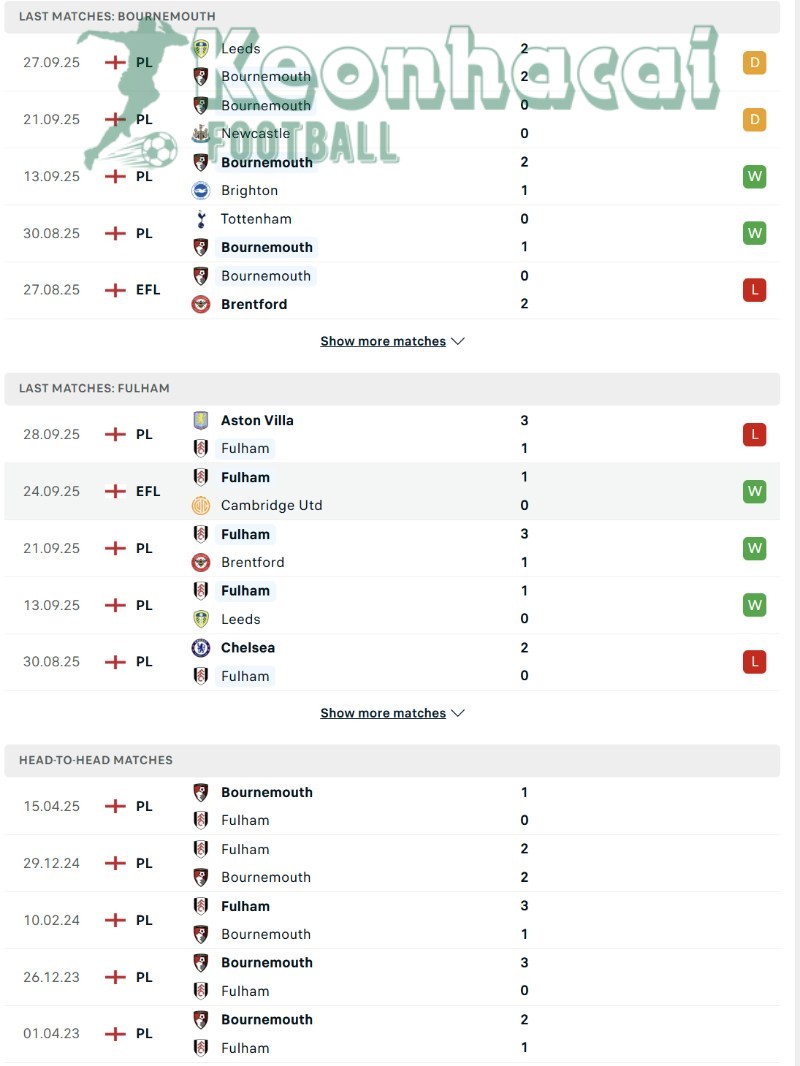Click the red L badge for Bournemouth vs Brentford
800x1066 pixels.
[x=754, y=290]
